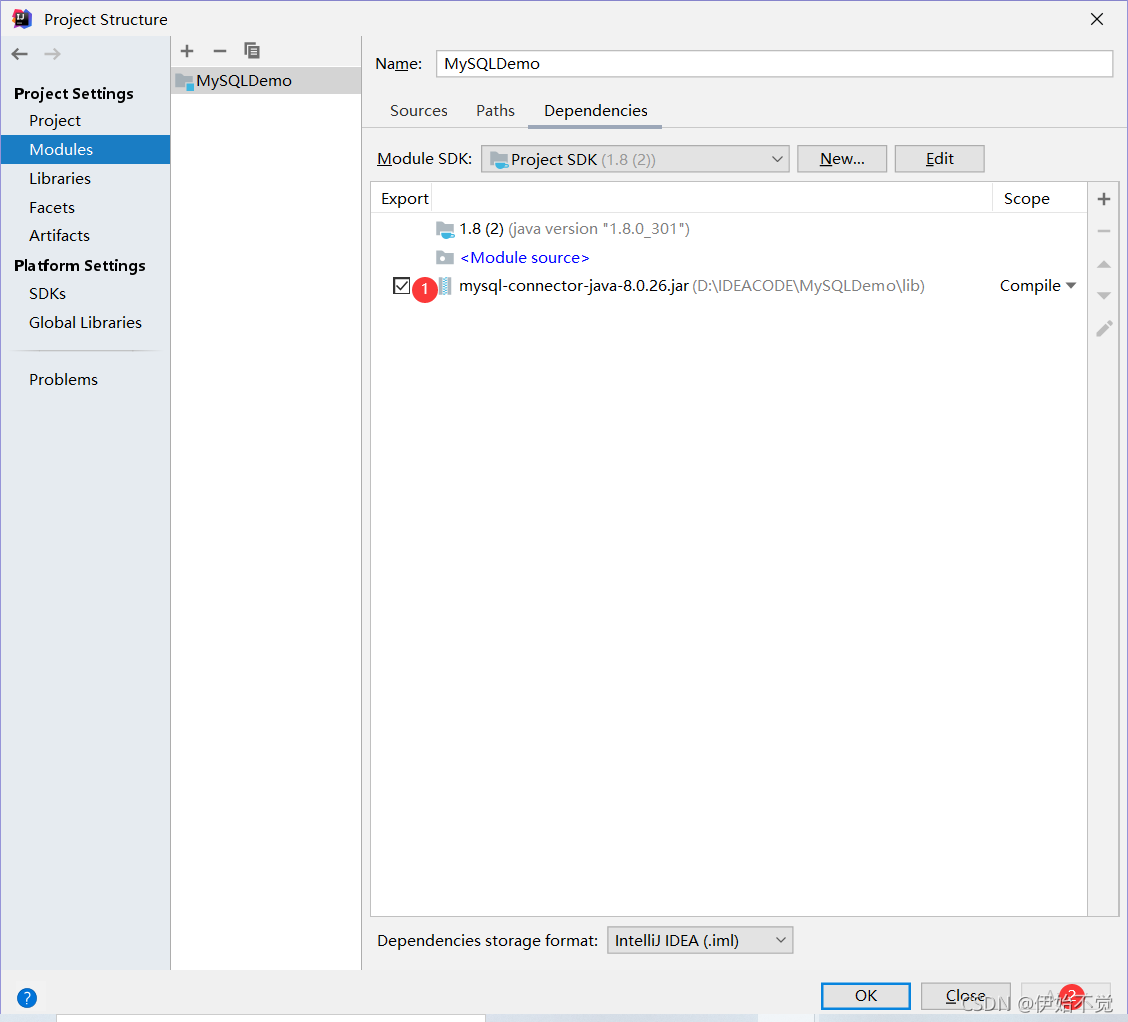
Task: Remove selected module with minus icon
Action: tap(219, 51)
